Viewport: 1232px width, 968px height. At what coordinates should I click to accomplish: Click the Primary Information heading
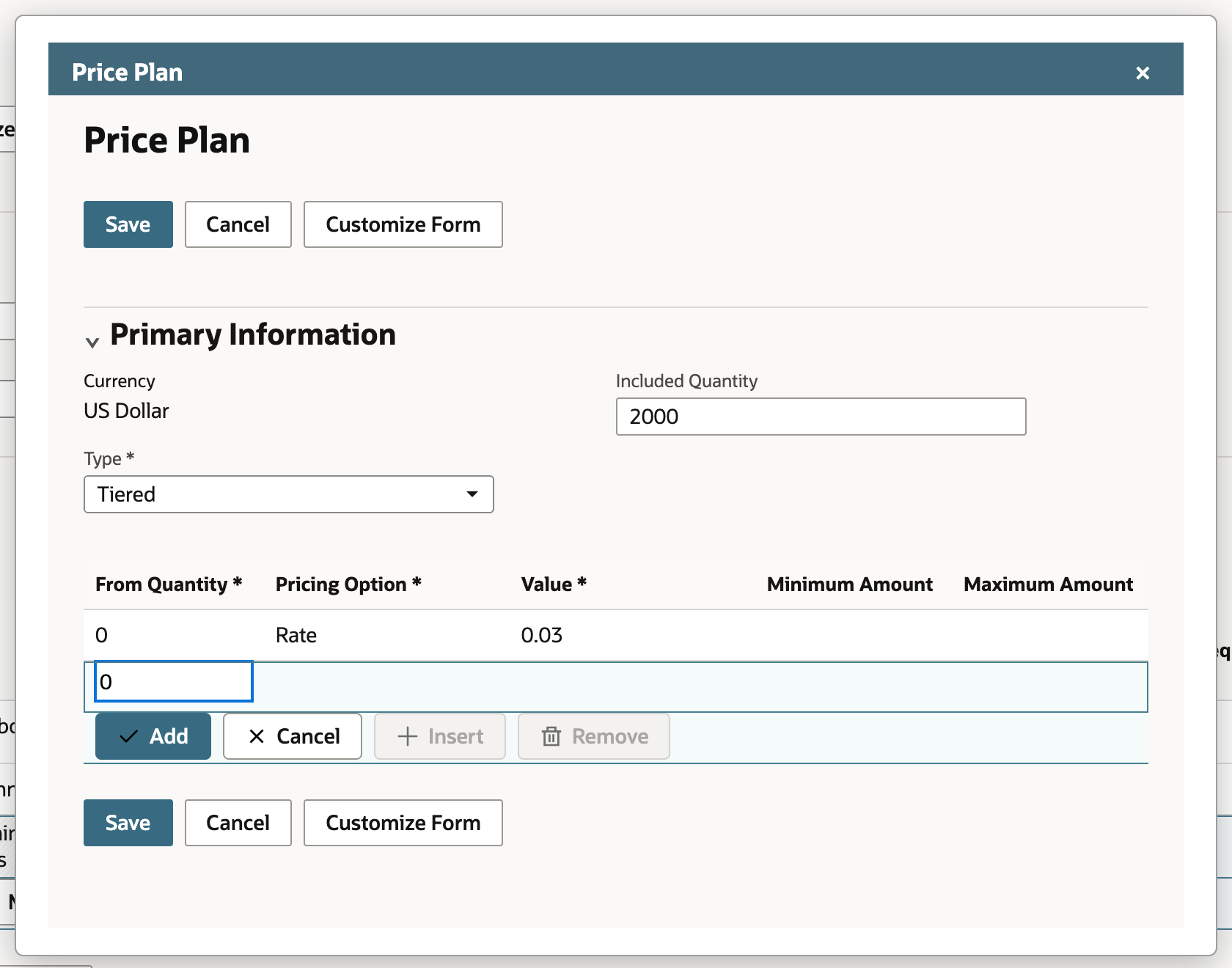[x=253, y=334]
